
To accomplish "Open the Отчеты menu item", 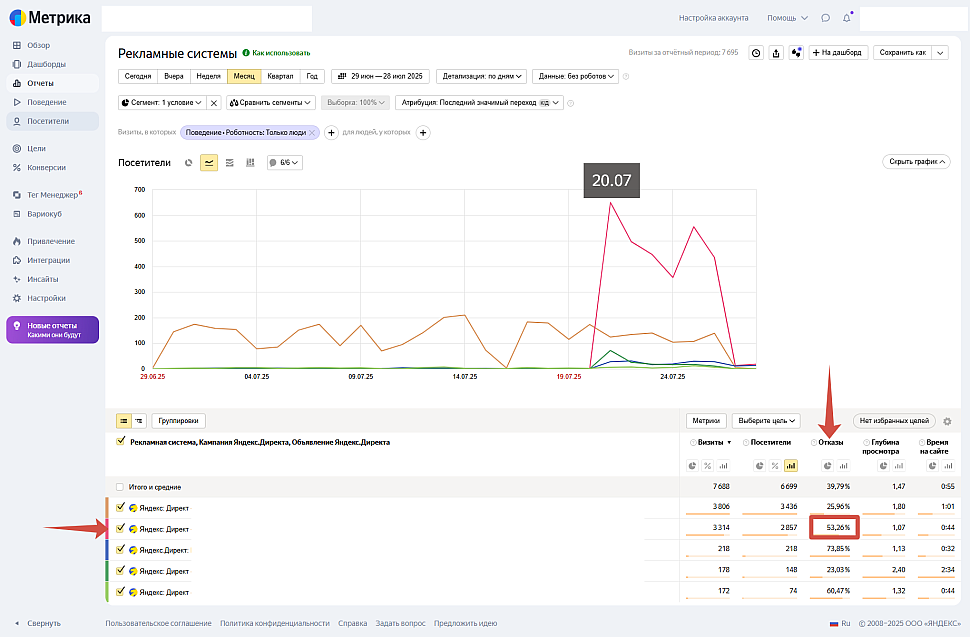I will pos(53,83).
